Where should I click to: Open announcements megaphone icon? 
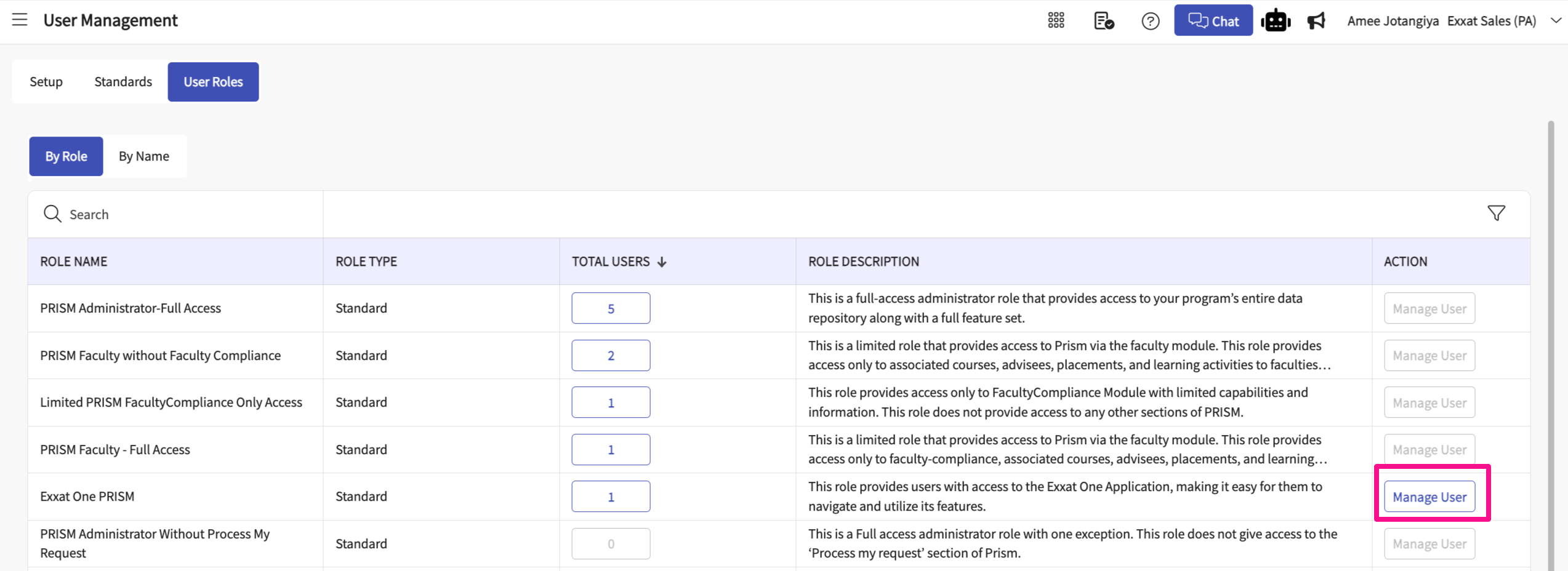point(1316,21)
